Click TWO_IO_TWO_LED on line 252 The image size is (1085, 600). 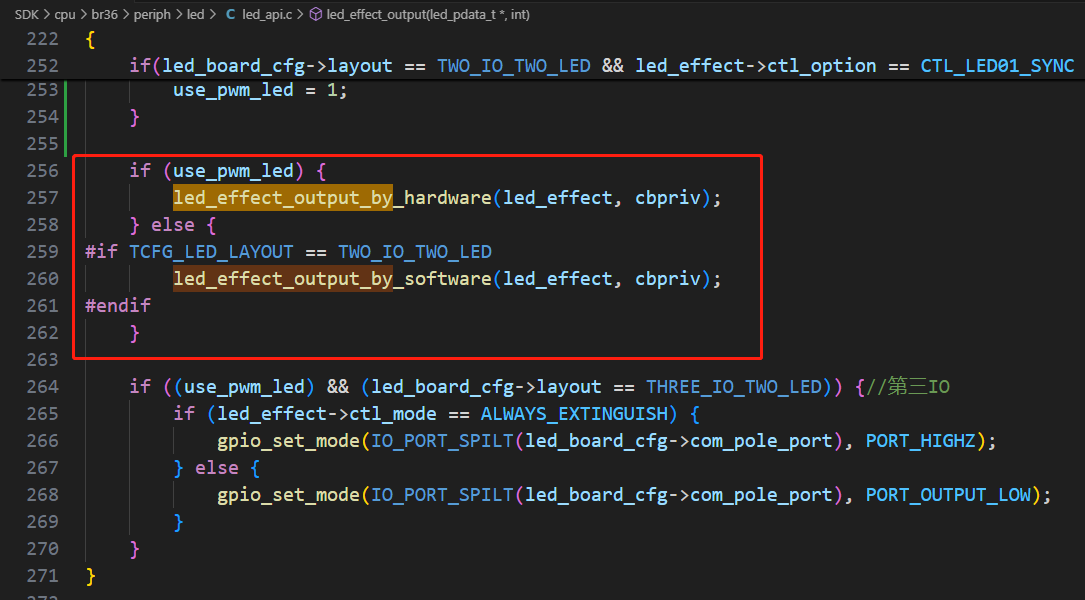(514, 66)
